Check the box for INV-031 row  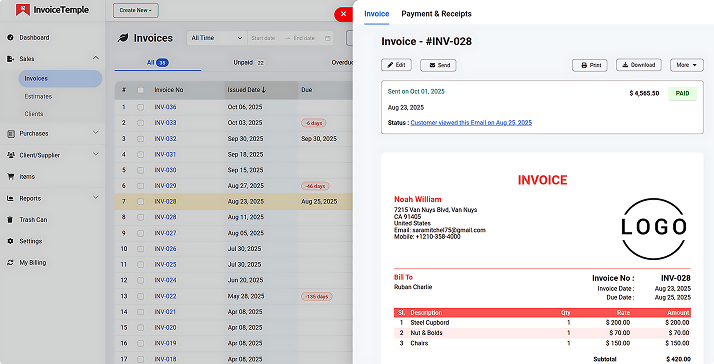pyautogui.click(x=140, y=154)
